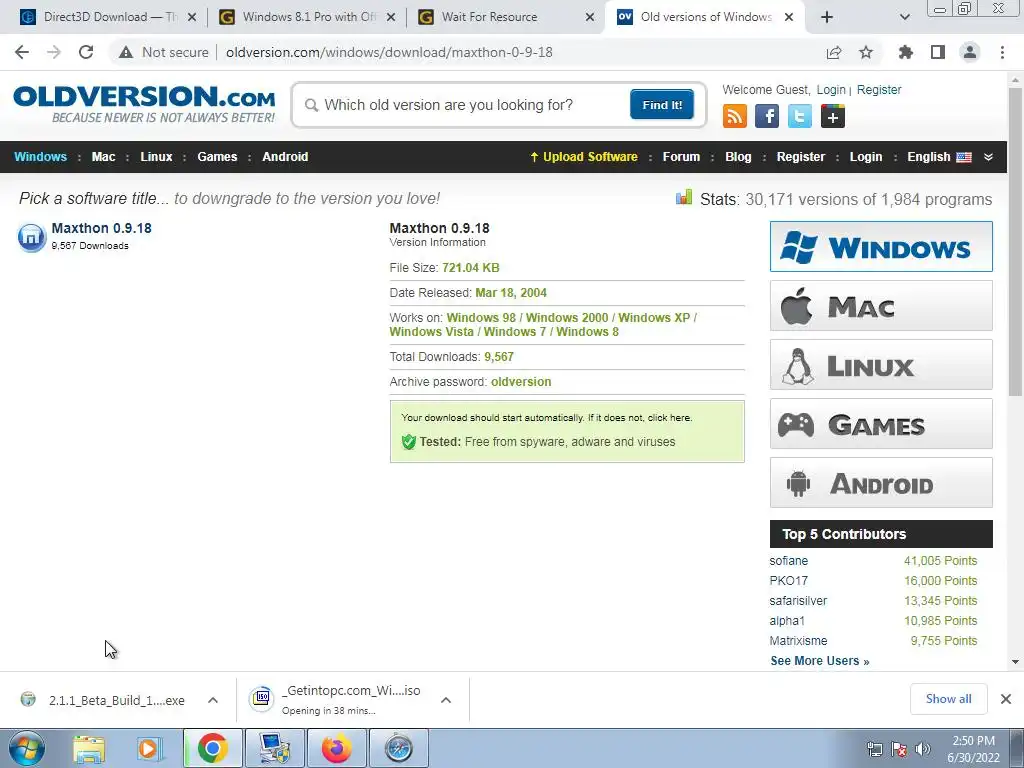The height and width of the screenshot is (768, 1024).
Task: Open the Chrome extensions puzzle icon
Action: point(906,52)
